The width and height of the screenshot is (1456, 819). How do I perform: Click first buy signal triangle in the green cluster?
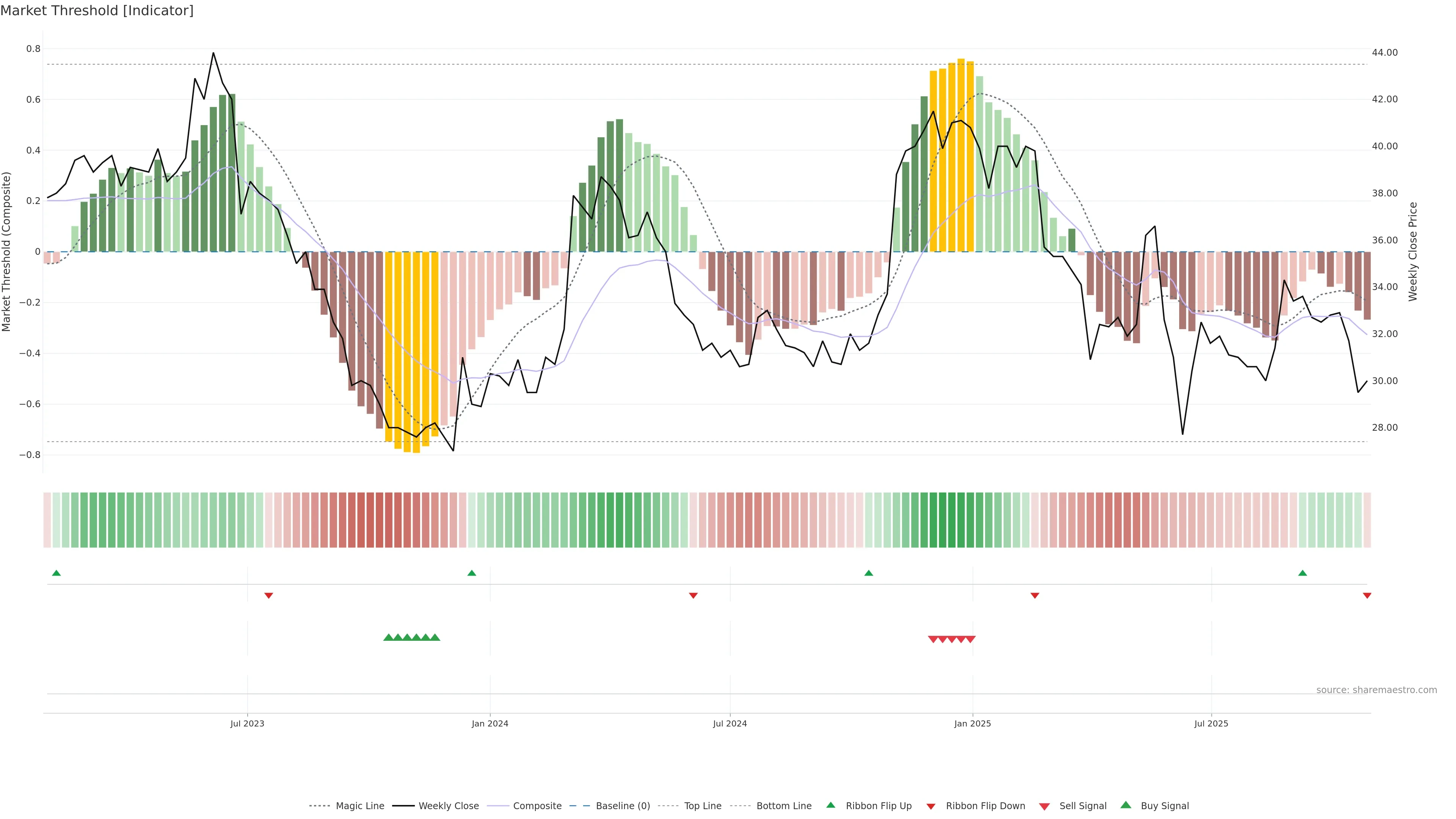(x=388, y=637)
